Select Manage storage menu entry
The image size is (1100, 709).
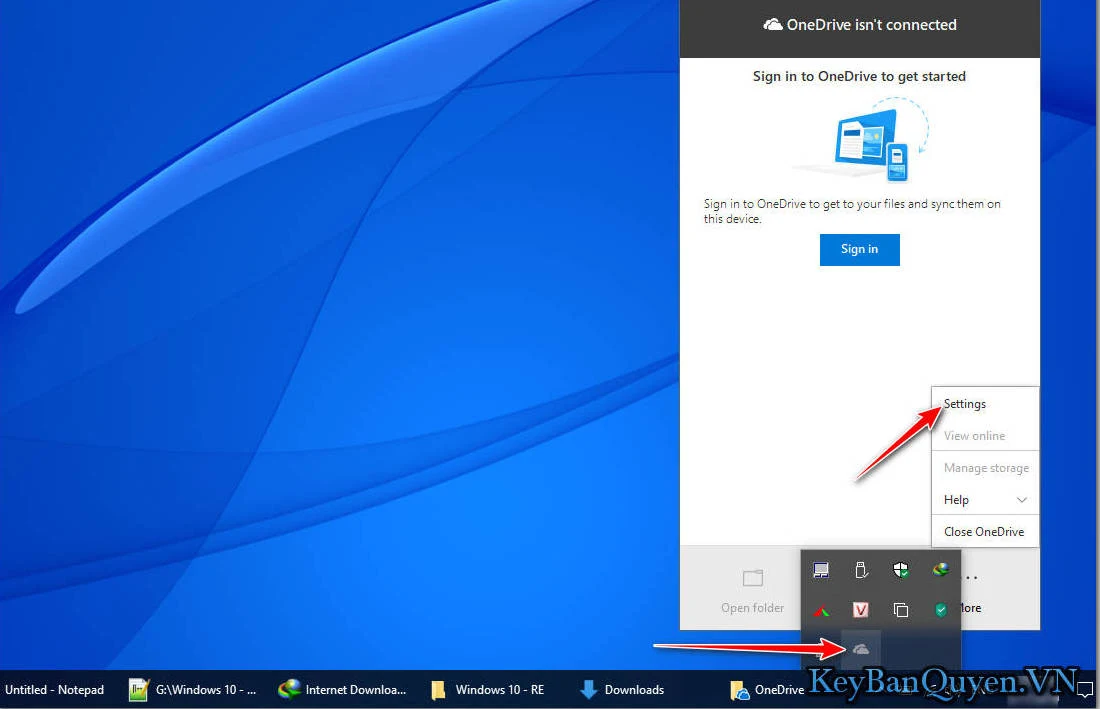coord(986,468)
